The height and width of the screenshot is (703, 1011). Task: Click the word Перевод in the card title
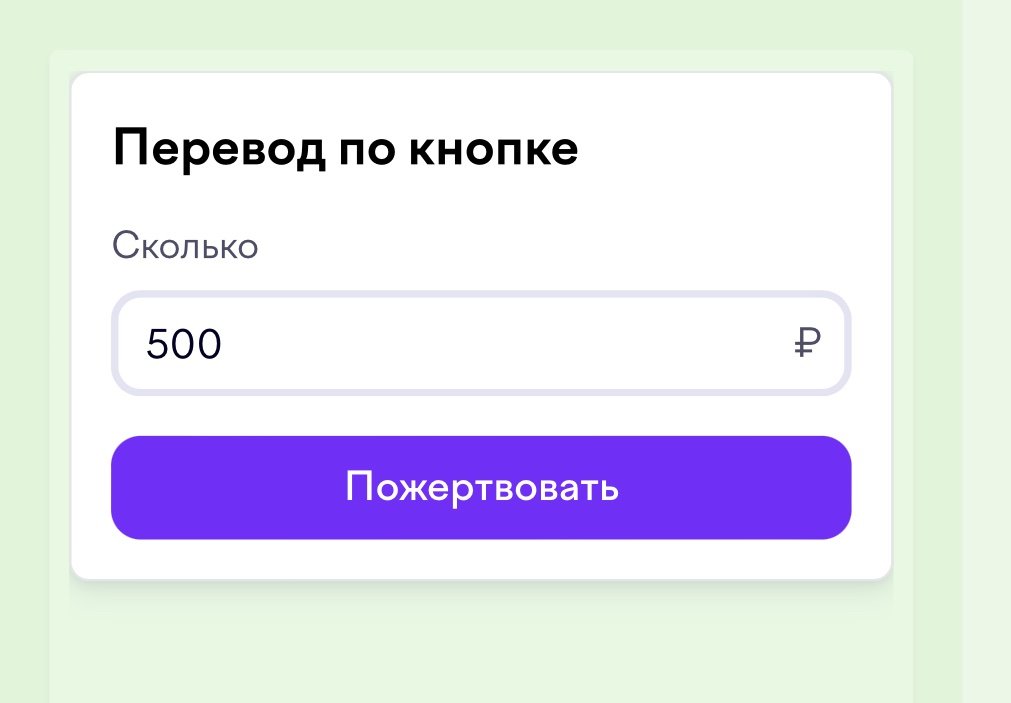(219, 149)
